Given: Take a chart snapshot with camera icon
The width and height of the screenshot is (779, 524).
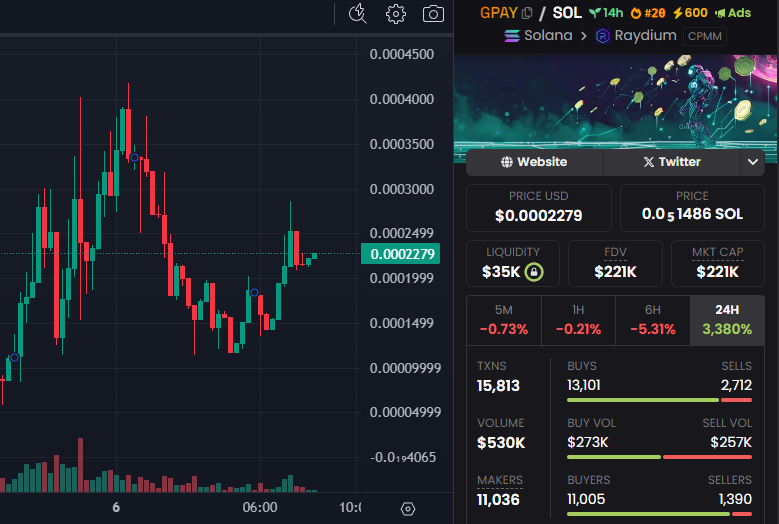Looking at the screenshot, I should click(433, 14).
